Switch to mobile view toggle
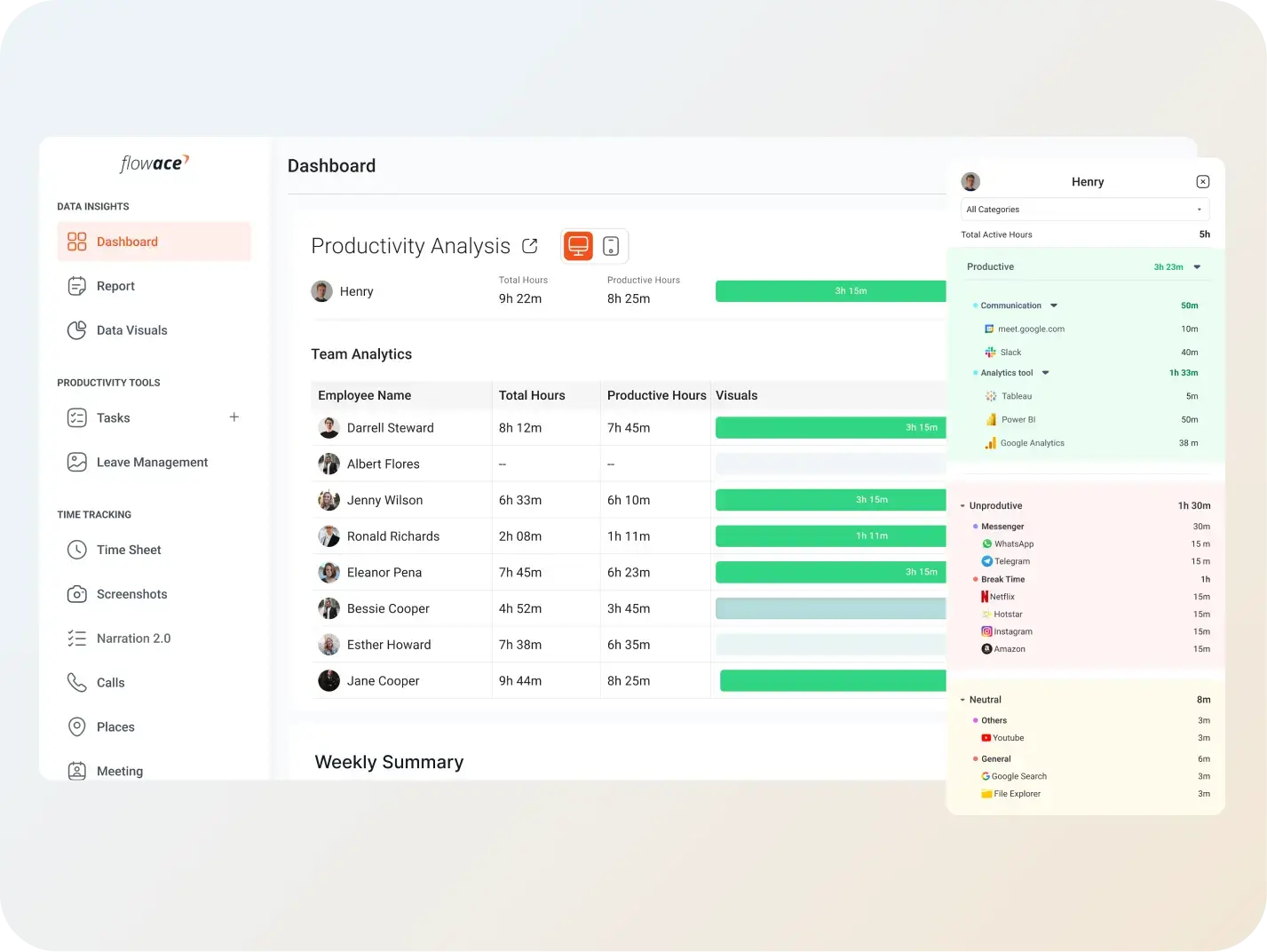This screenshot has height=952, width=1267. [x=611, y=246]
